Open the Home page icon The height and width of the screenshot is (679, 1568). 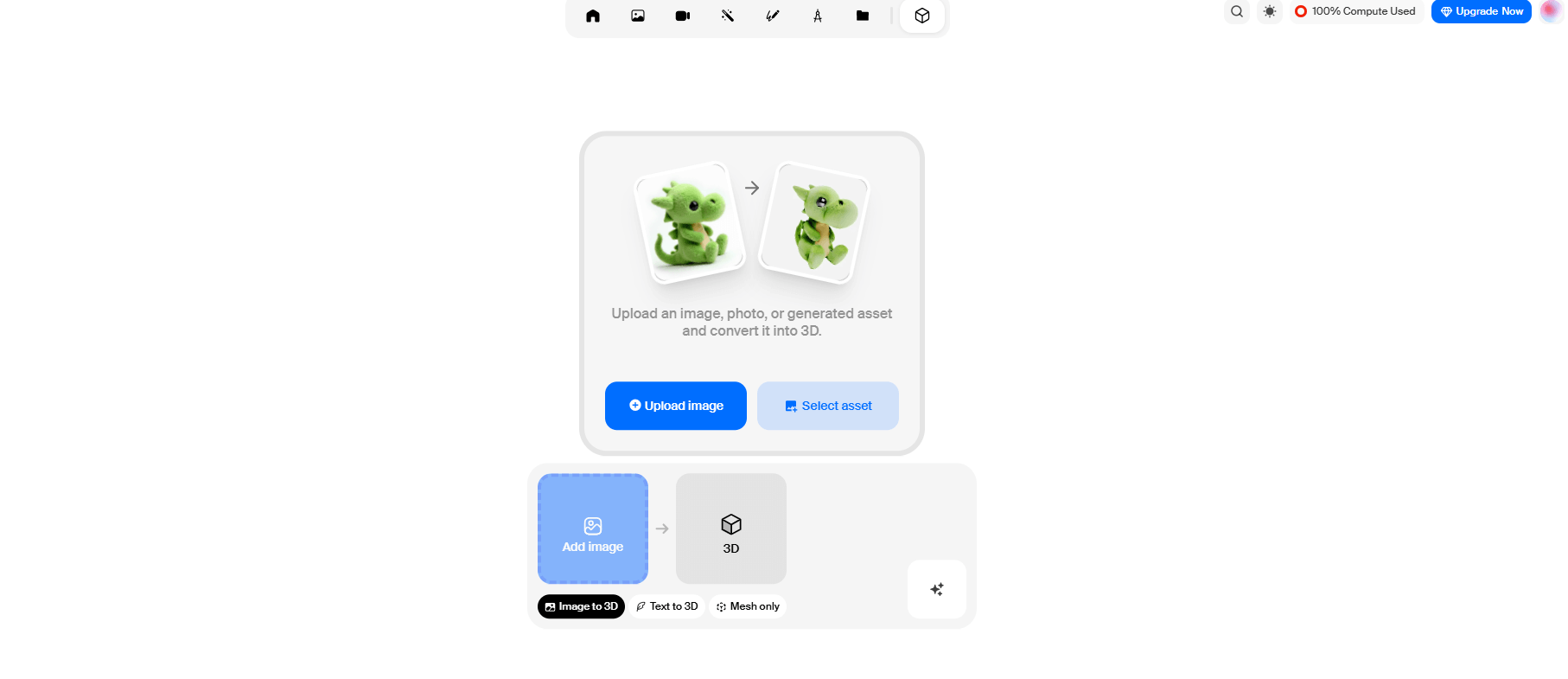(x=593, y=16)
